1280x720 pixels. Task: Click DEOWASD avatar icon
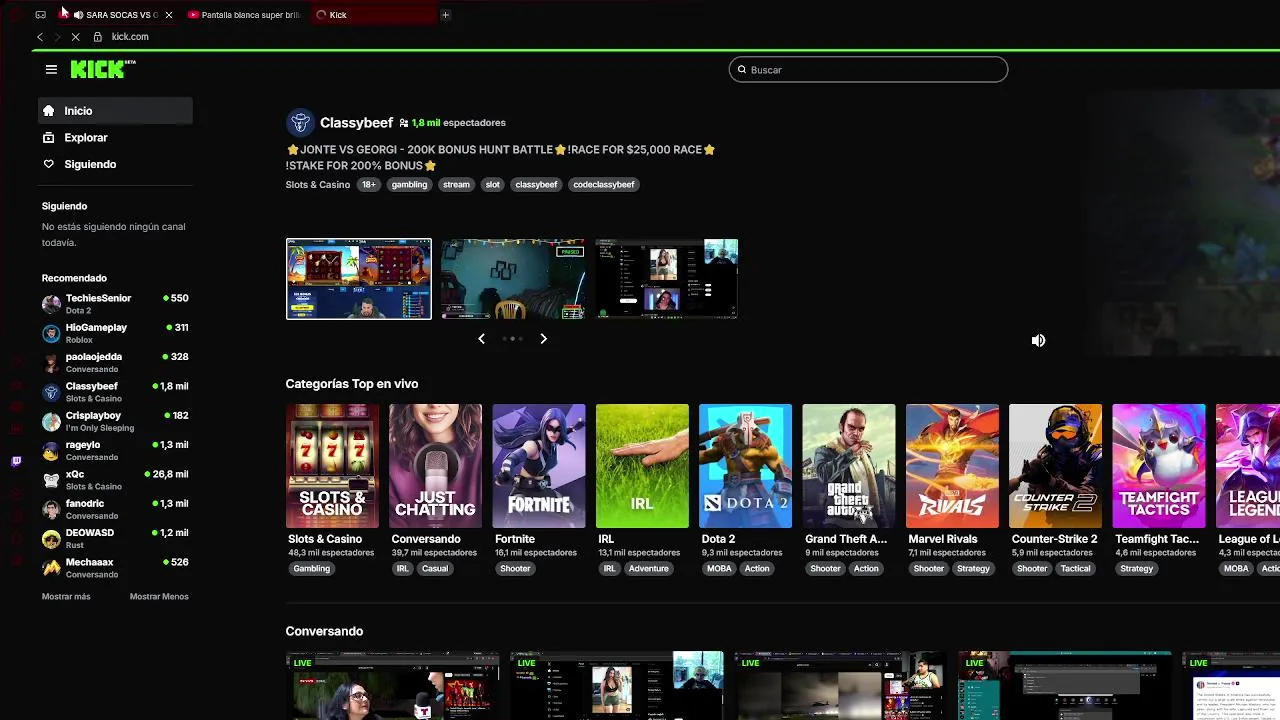click(x=51, y=539)
